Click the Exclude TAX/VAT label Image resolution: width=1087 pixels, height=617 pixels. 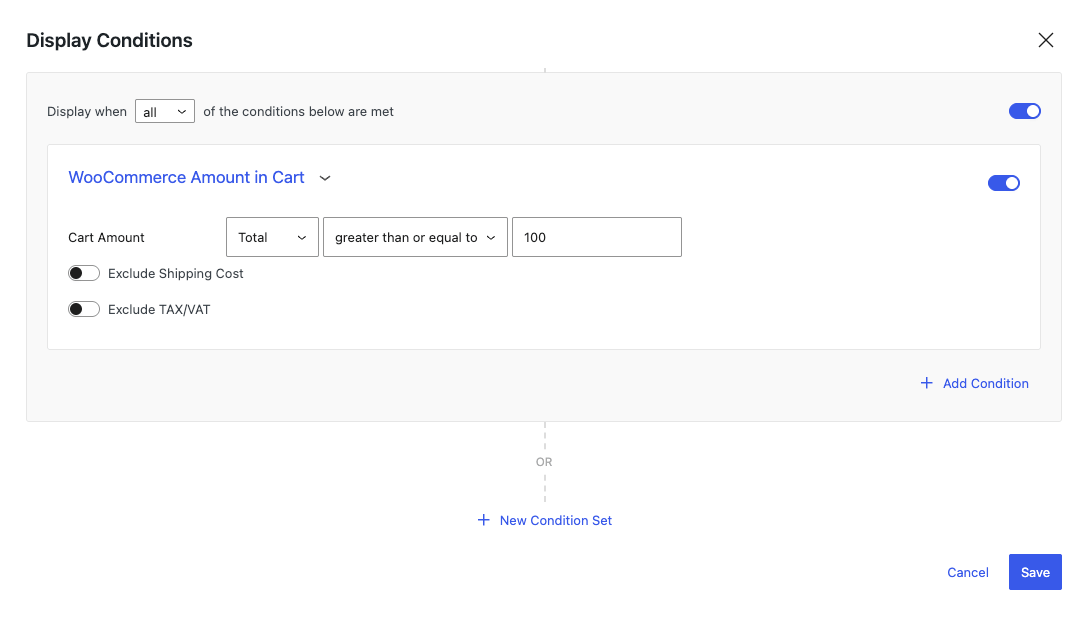159,310
